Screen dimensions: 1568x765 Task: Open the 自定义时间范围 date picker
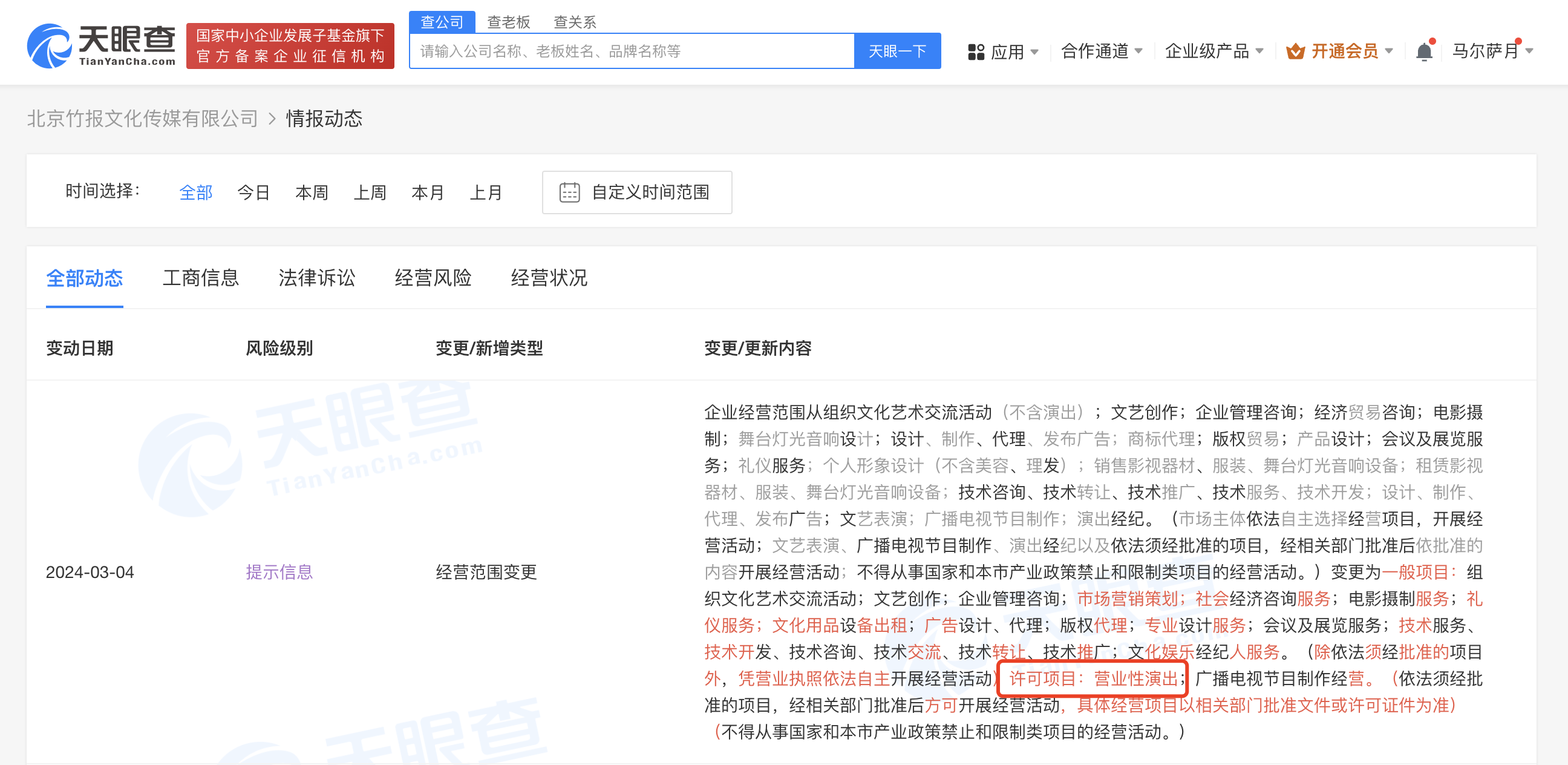pyautogui.click(x=636, y=192)
